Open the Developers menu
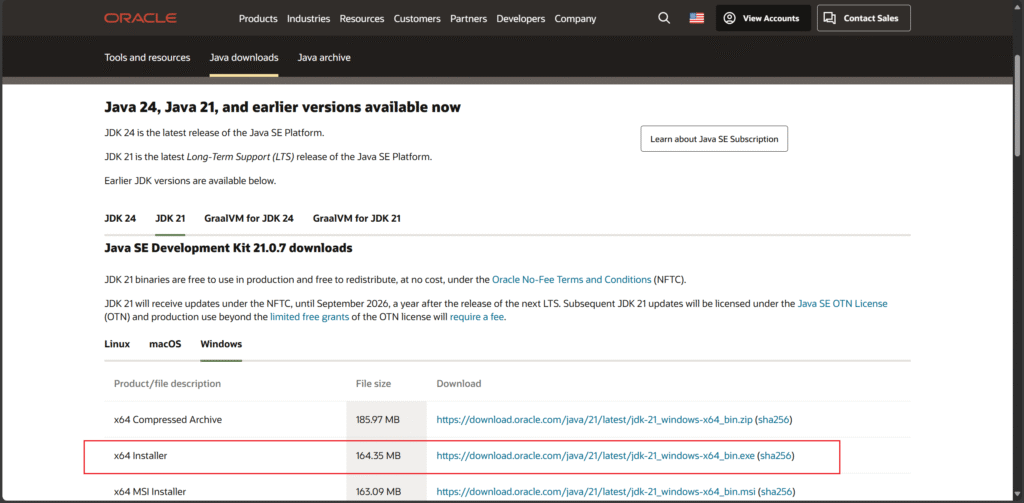Image resolution: width=1024 pixels, height=503 pixels. pos(520,19)
